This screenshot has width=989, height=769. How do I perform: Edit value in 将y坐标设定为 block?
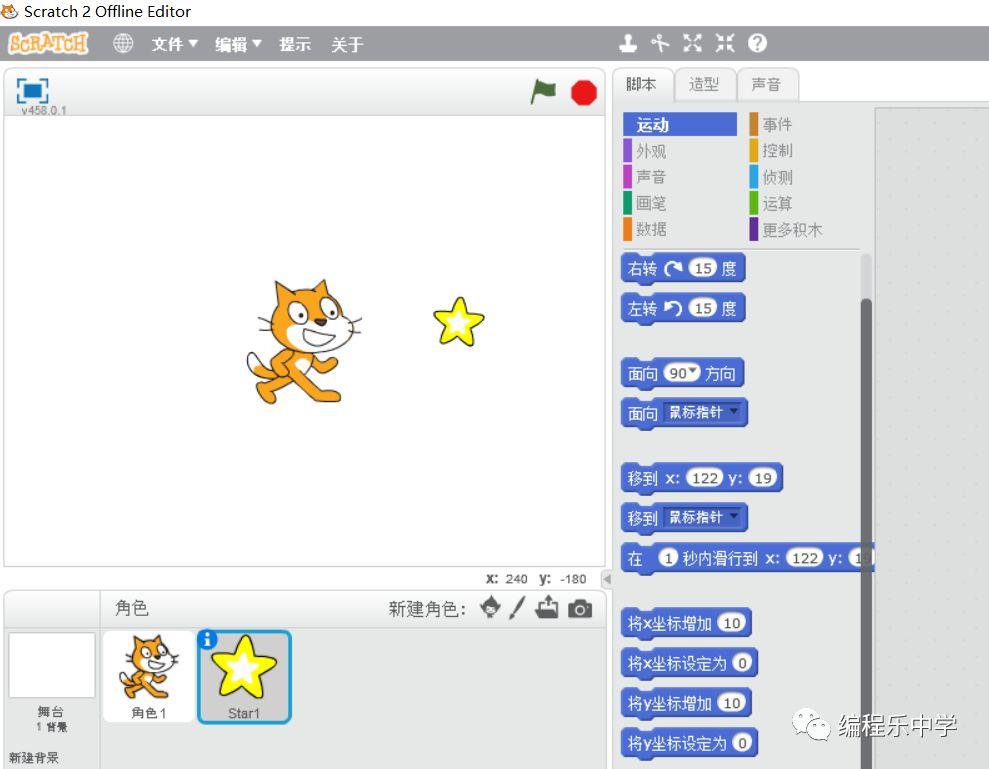pos(742,743)
